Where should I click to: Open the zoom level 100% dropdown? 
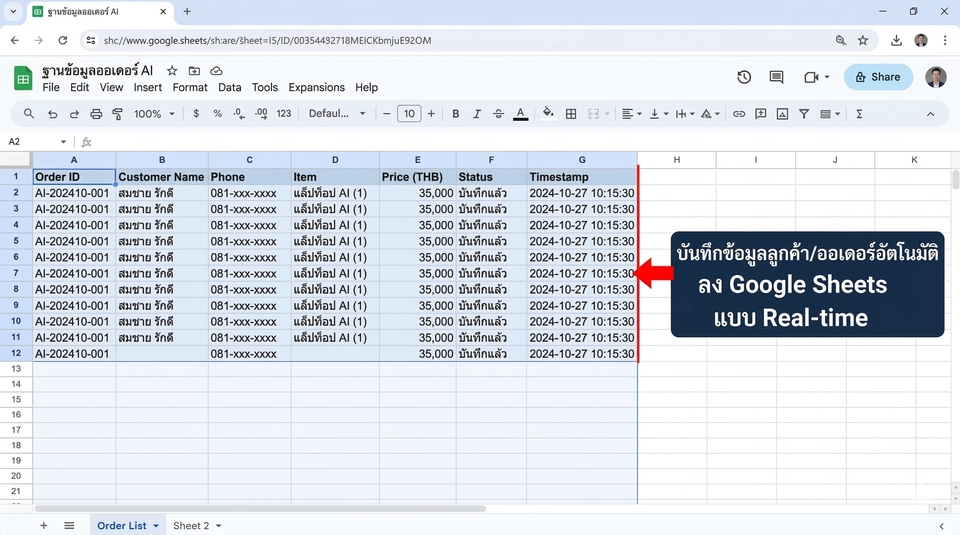(x=154, y=114)
